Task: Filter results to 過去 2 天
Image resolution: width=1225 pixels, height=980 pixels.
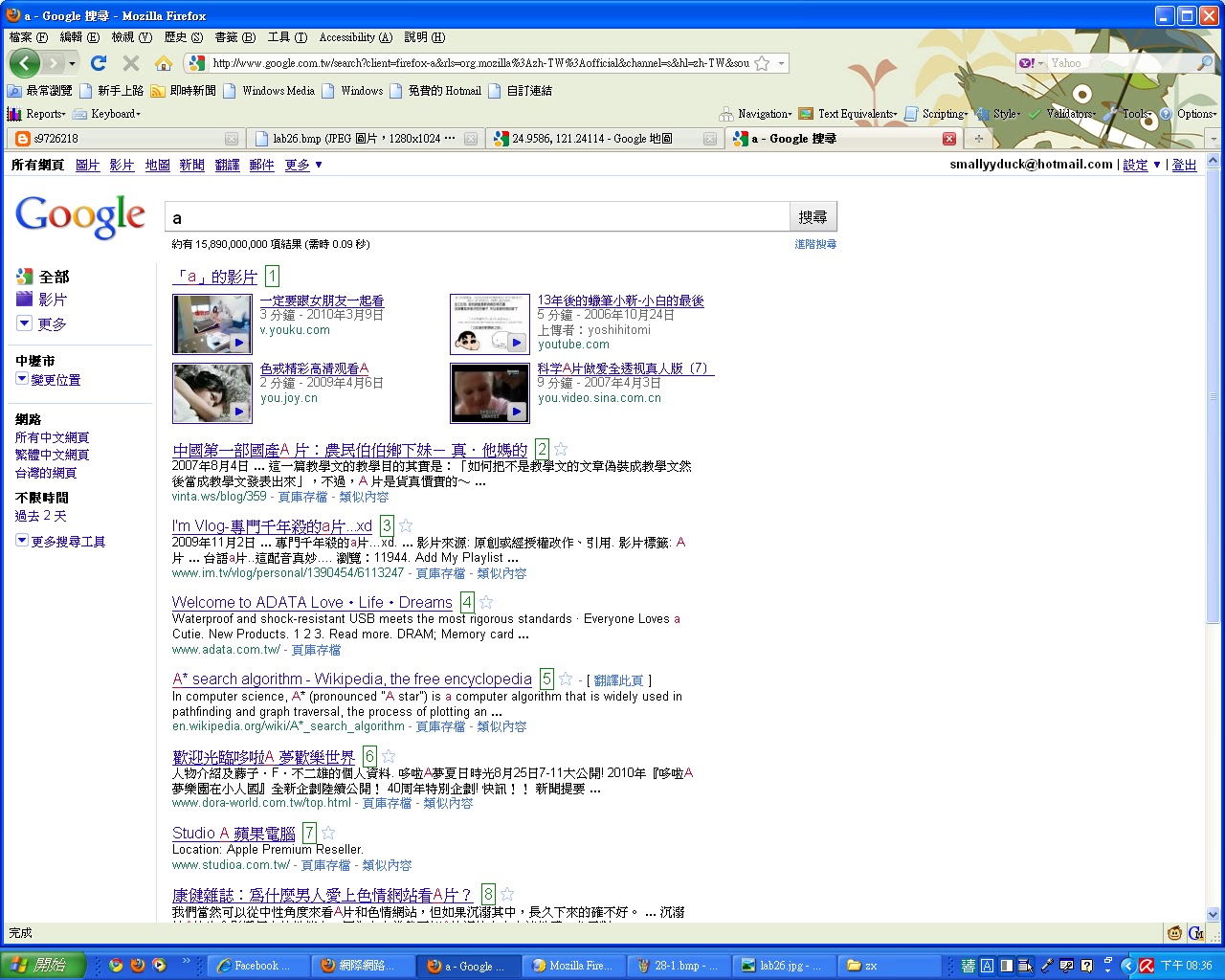Action: pyautogui.click(x=40, y=516)
